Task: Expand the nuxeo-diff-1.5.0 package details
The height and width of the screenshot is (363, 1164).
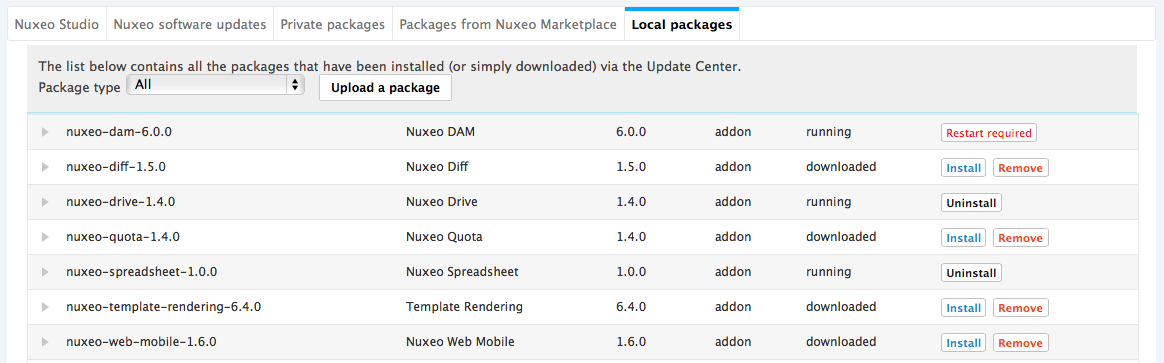Action: click(x=45, y=167)
